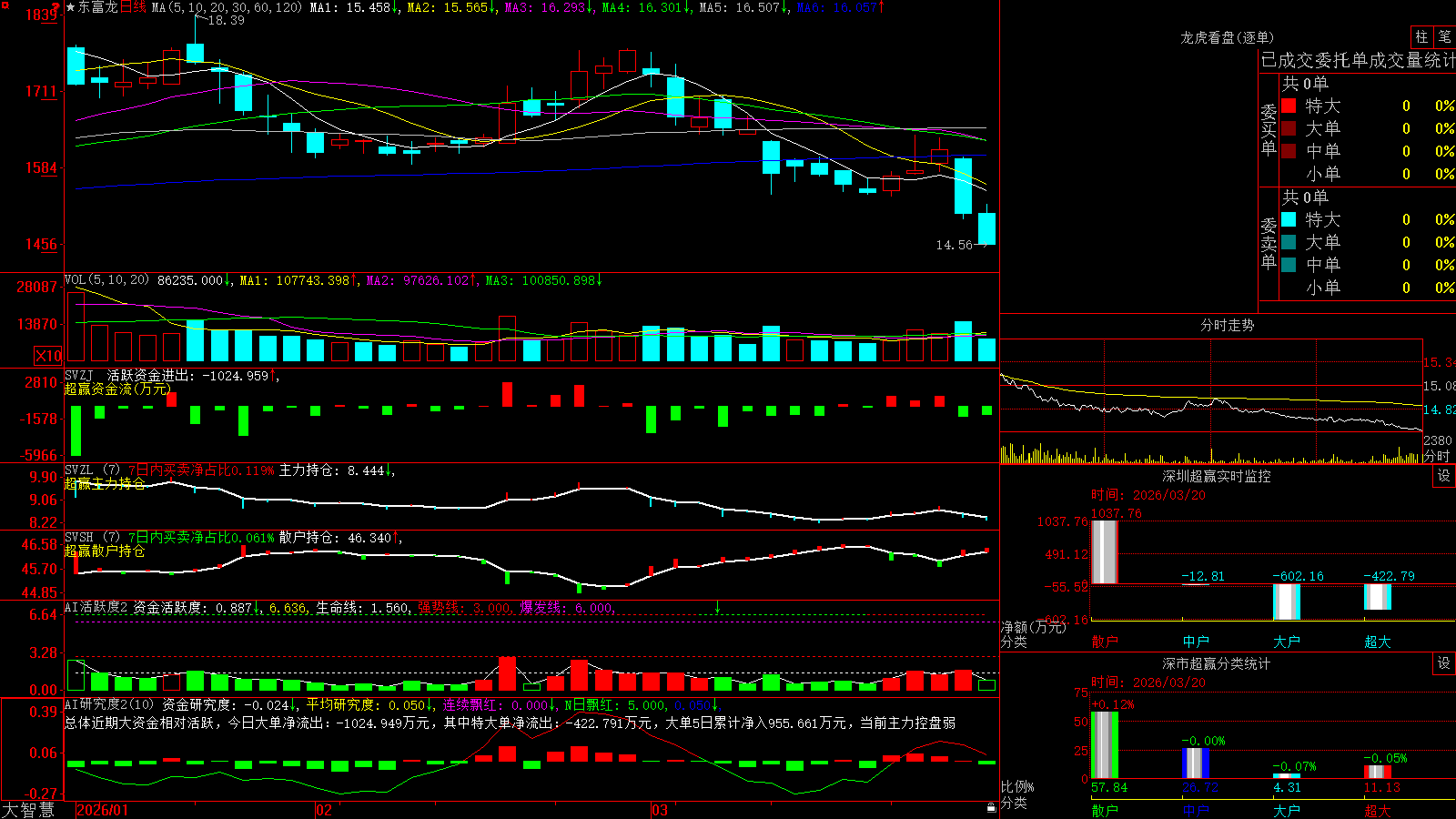Screen dimensions: 1456x819
Task: Click the 超赢主力持仓 label
Action: pos(105,483)
